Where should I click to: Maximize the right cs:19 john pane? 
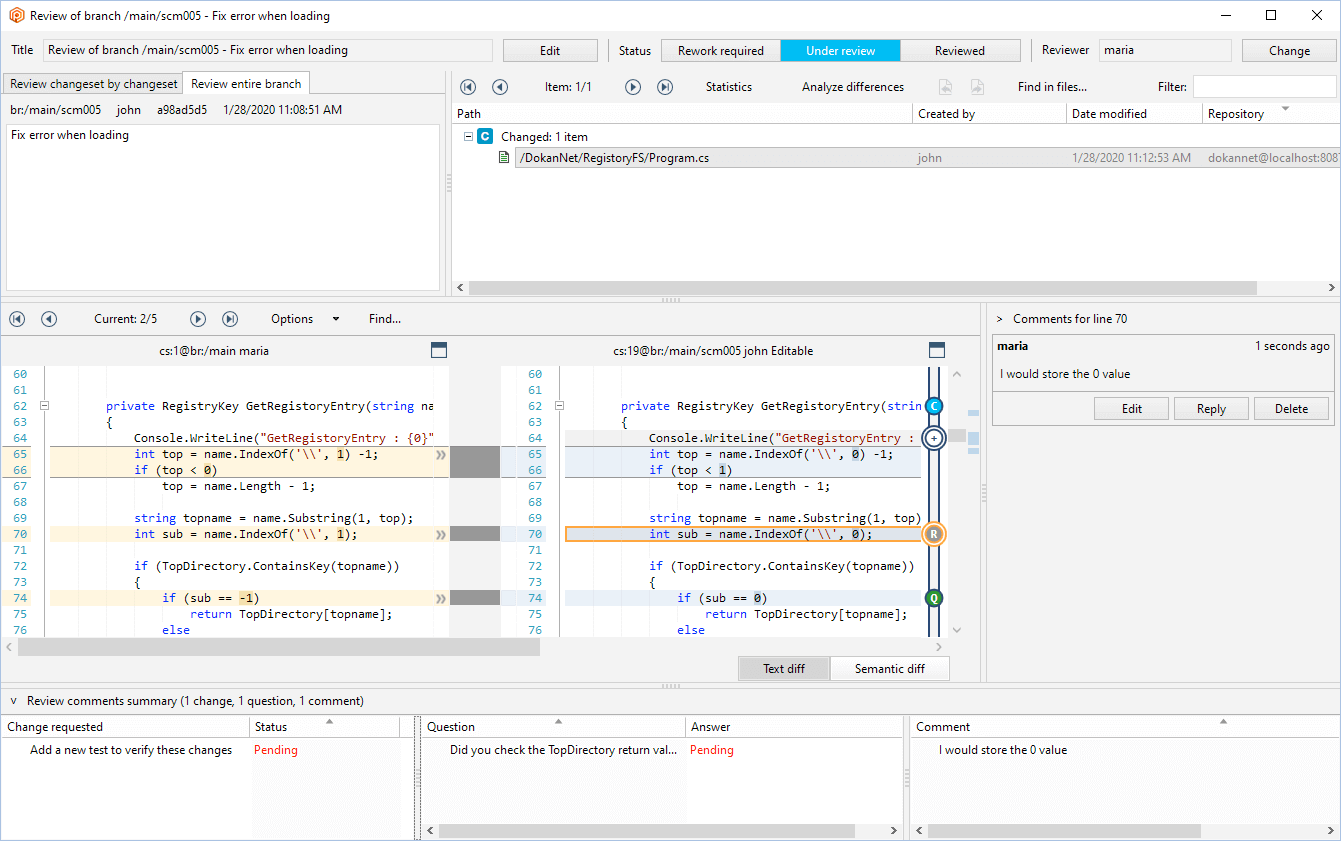(x=937, y=350)
